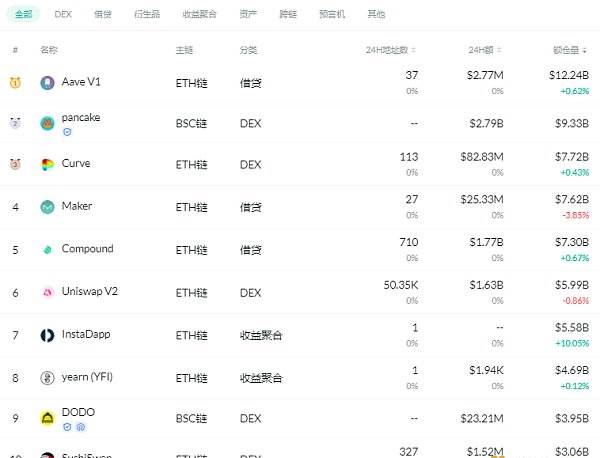Open the Uniswap V2 project name

(x=90, y=291)
